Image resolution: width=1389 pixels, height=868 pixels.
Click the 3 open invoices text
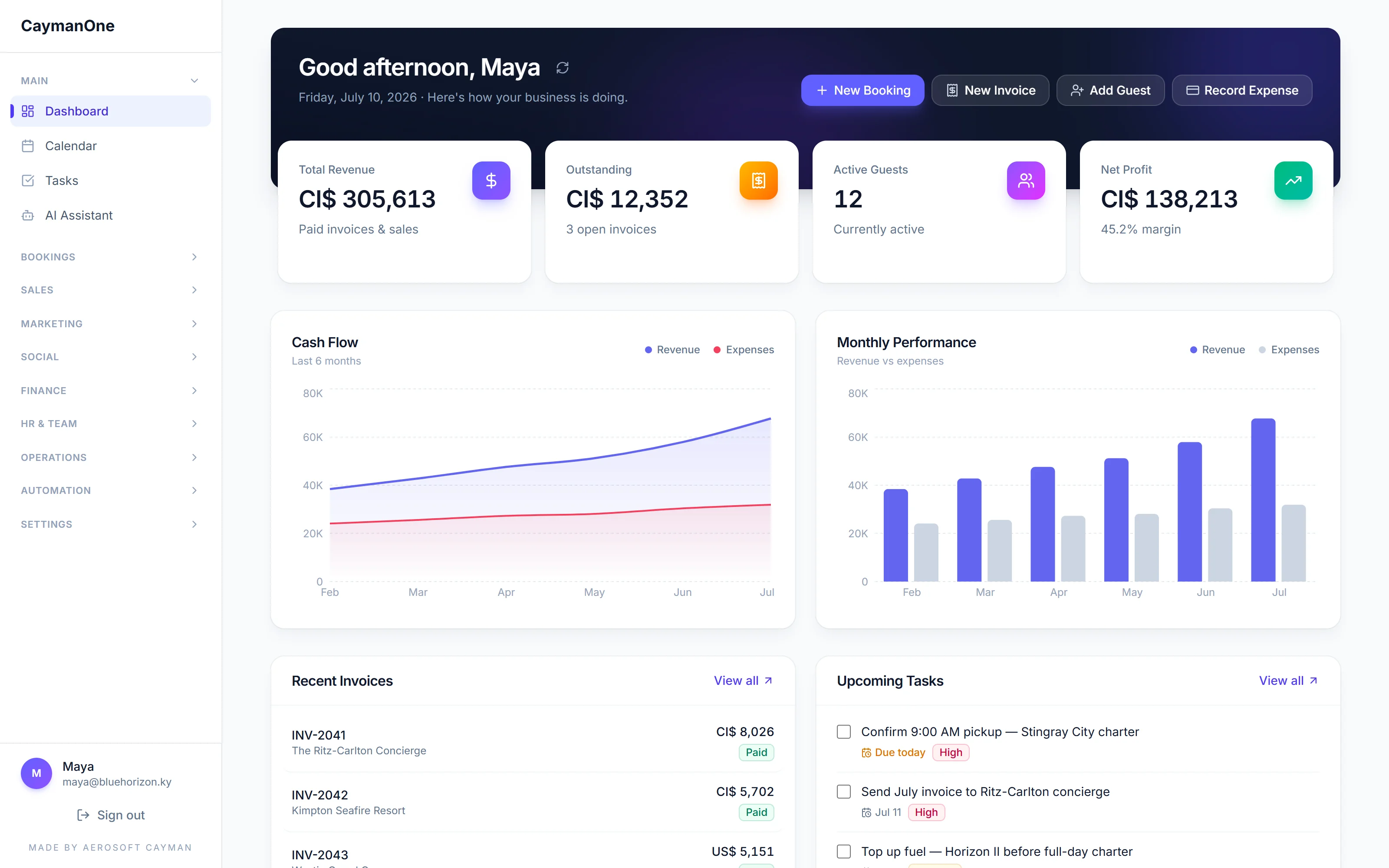click(x=611, y=229)
